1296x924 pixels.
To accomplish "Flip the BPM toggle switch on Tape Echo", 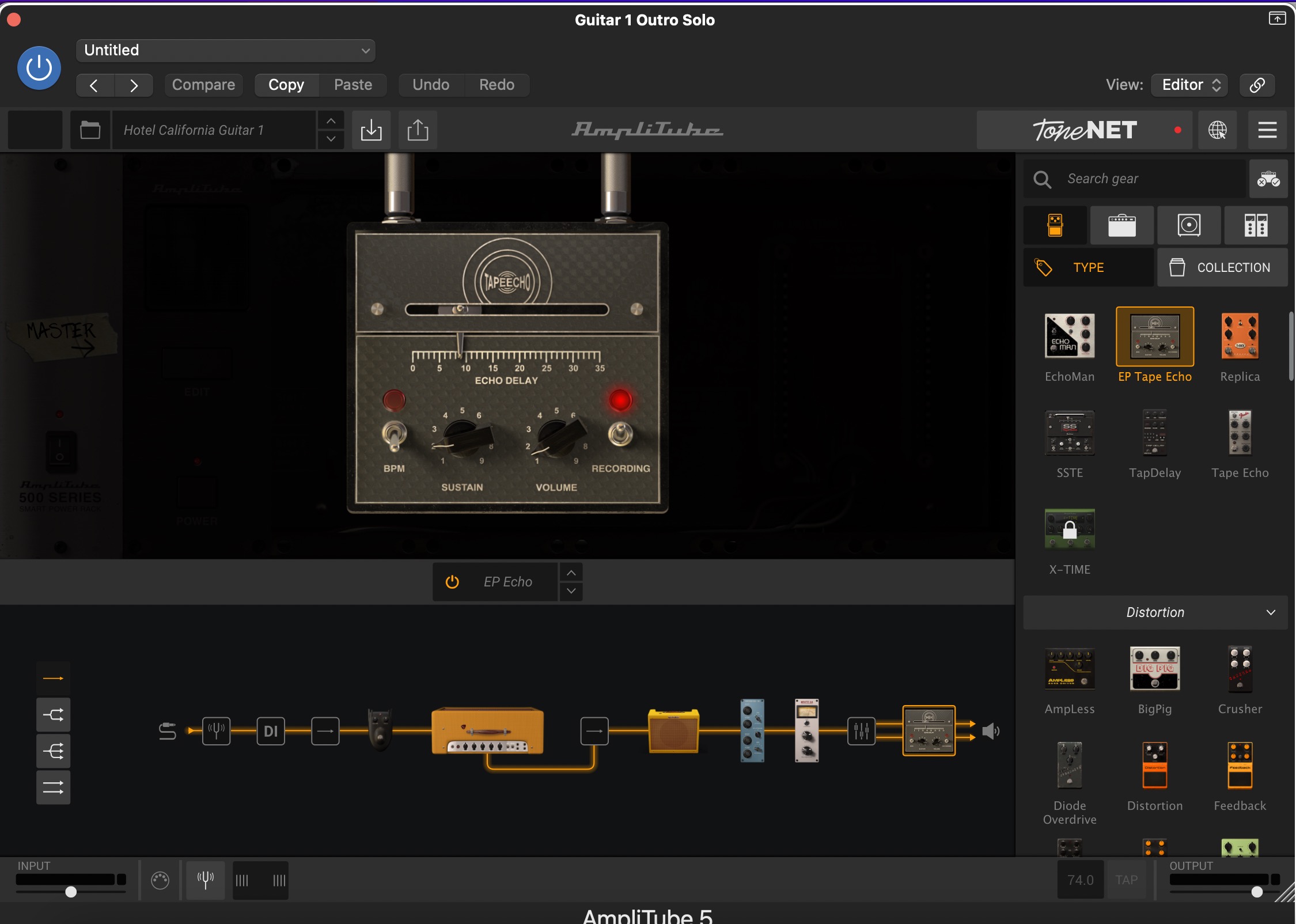I will 394,436.
